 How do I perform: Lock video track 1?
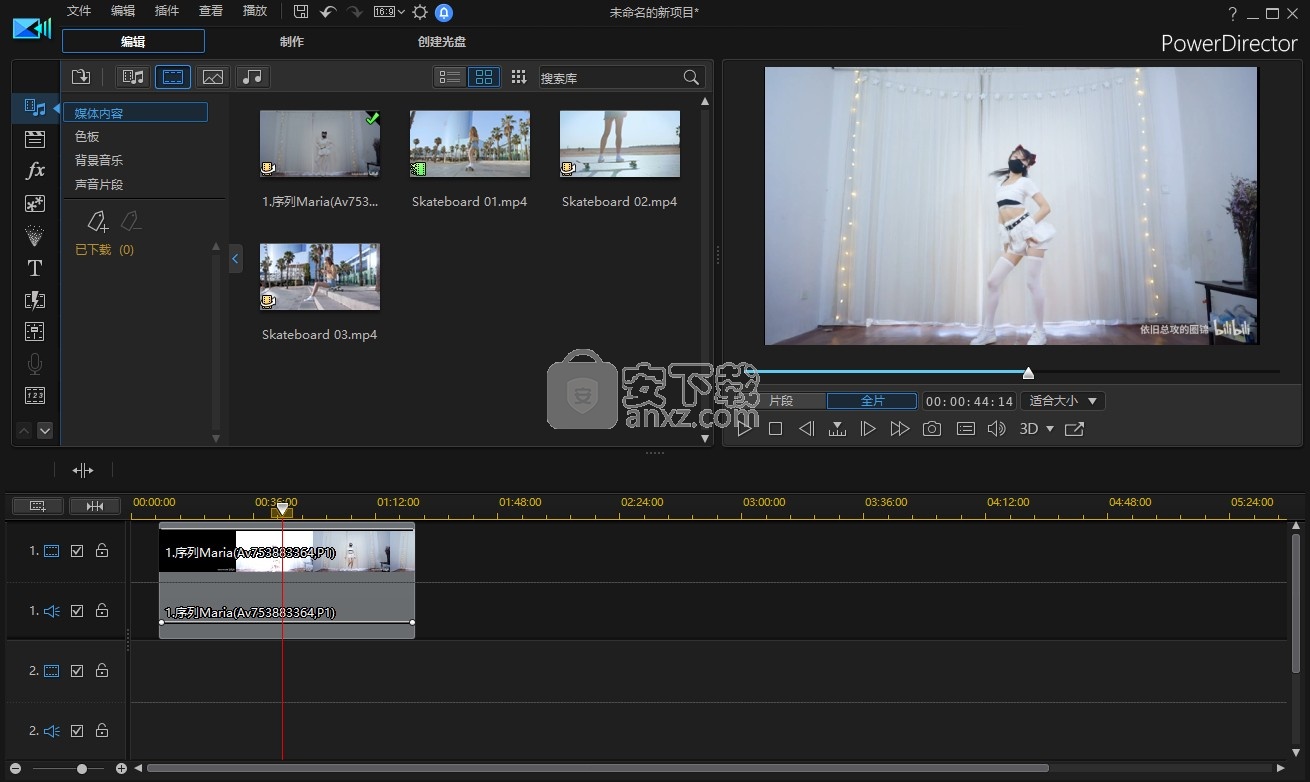point(102,550)
